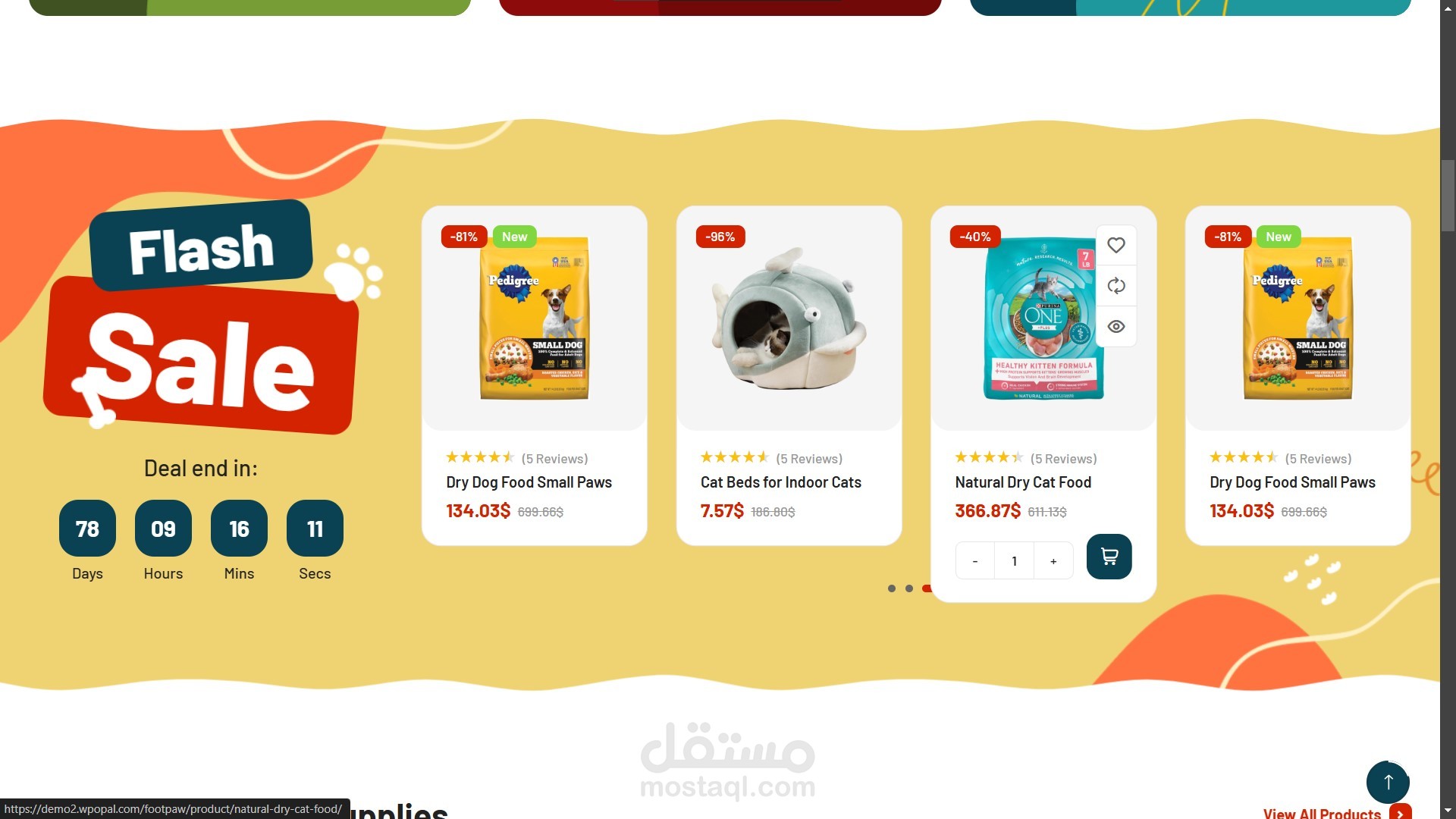
Task: Click the star rating on Cat Beds
Action: coord(734,457)
